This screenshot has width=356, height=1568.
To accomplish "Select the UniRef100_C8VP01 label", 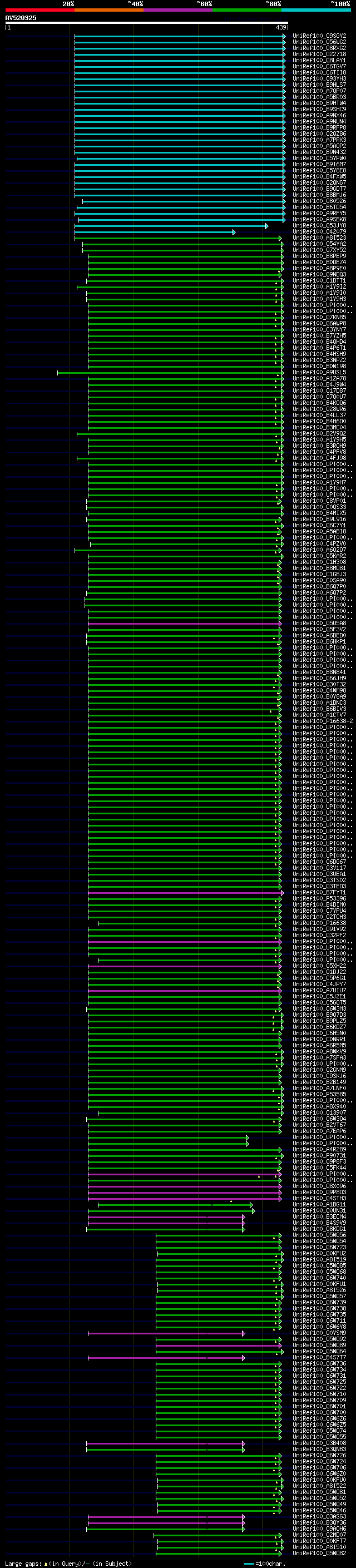I will point(319,501).
